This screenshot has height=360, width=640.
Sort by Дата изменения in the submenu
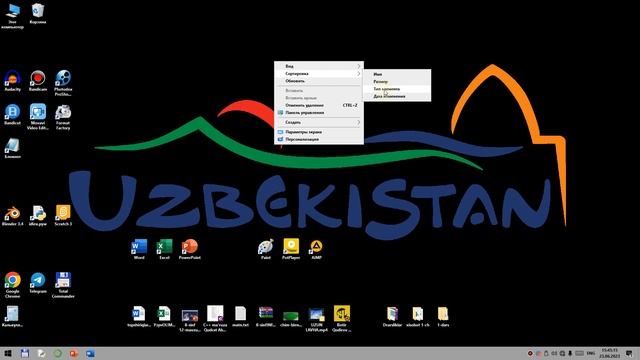coord(397,96)
